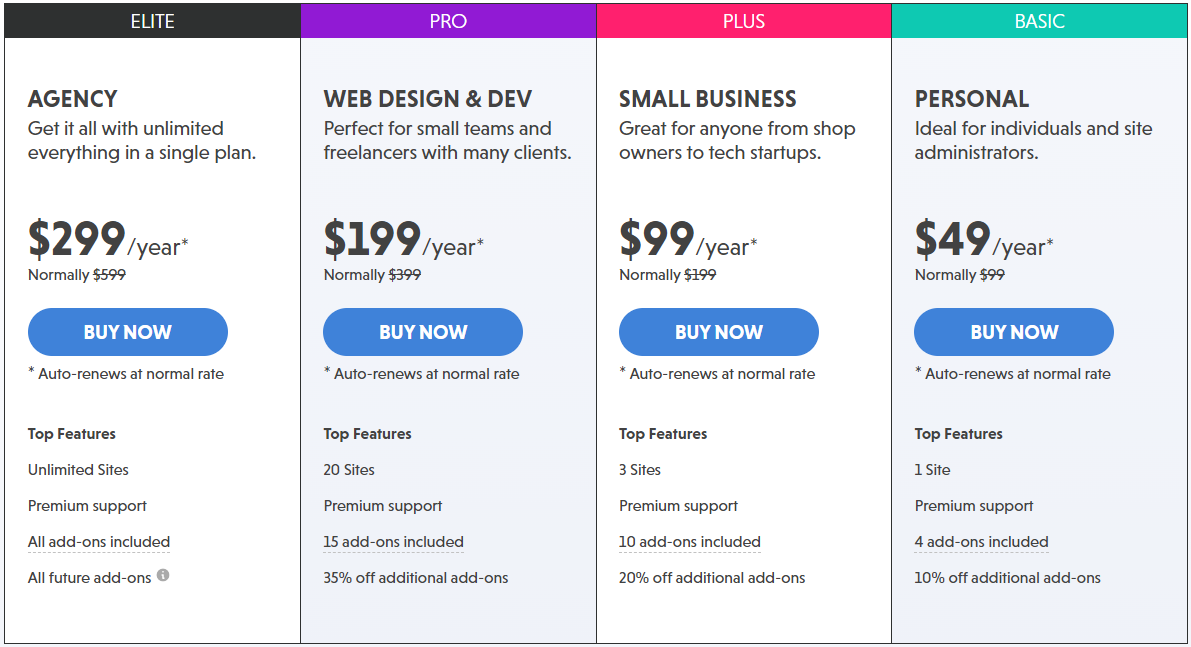Click the AGENCY plan heading
The image size is (1191, 647).
[x=73, y=99]
